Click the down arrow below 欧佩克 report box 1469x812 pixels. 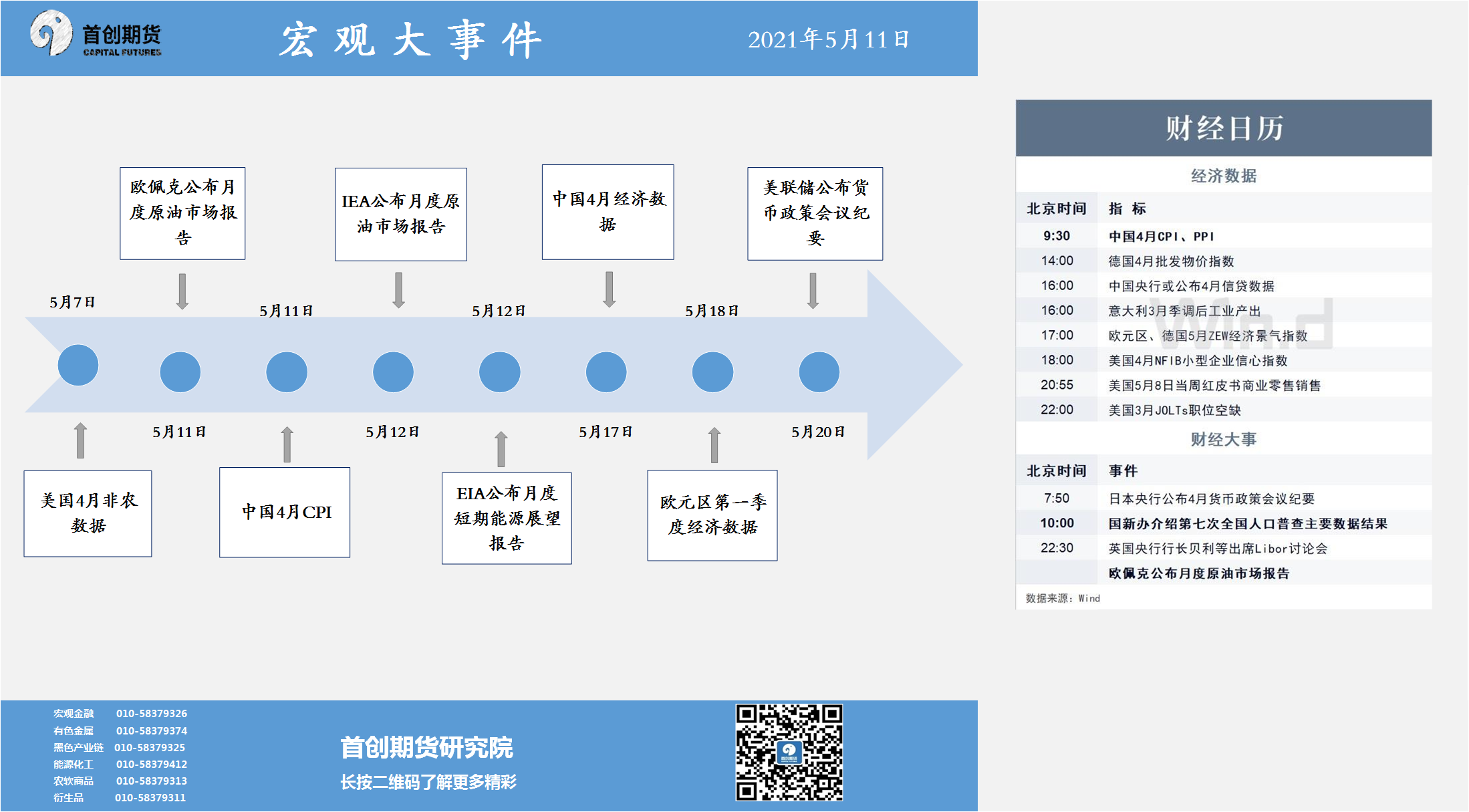tap(182, 291)
